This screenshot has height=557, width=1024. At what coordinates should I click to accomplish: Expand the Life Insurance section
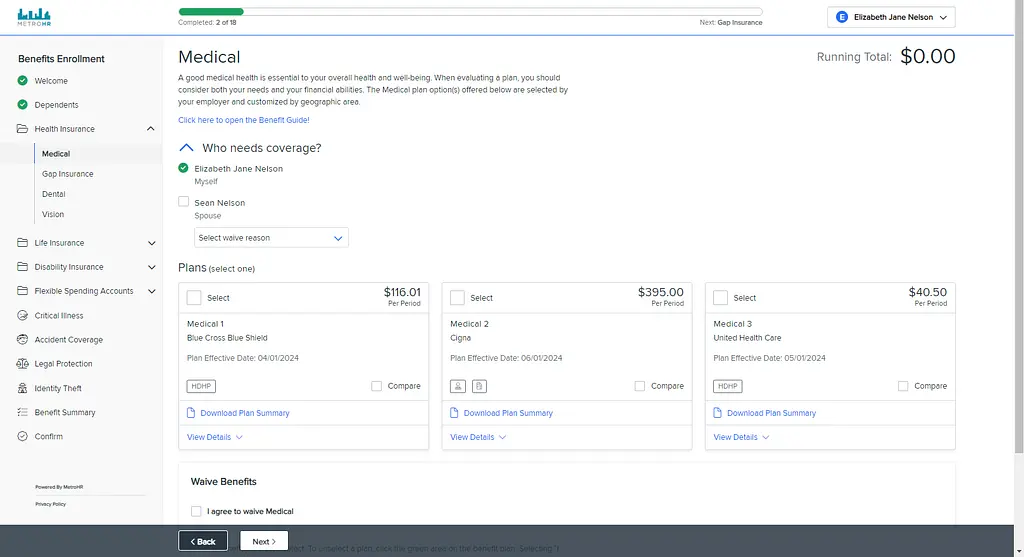pyautogui.click(x=152, y=243)
